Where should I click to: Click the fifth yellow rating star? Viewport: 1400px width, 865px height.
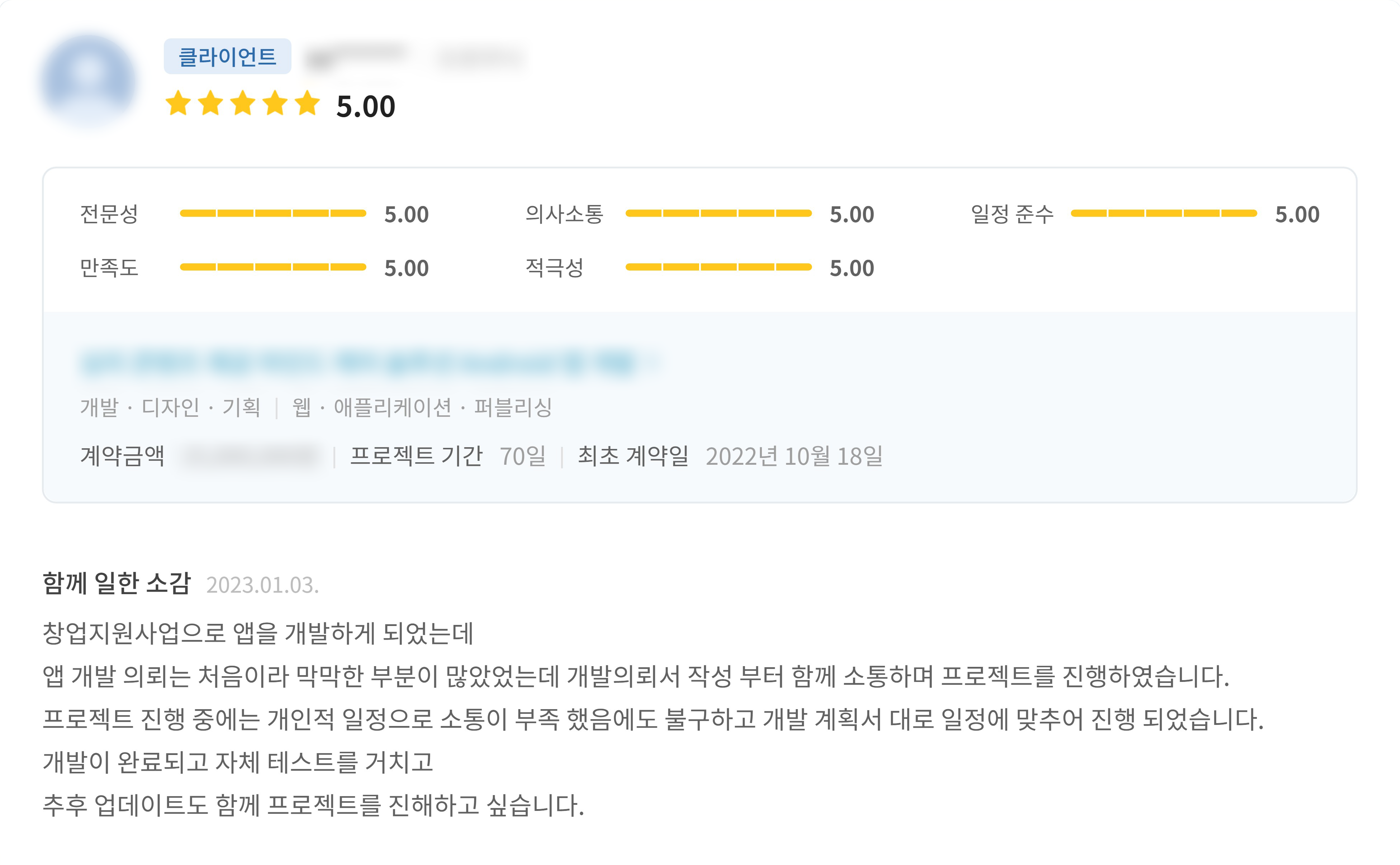pyautogui.click(x=308, y=104)
